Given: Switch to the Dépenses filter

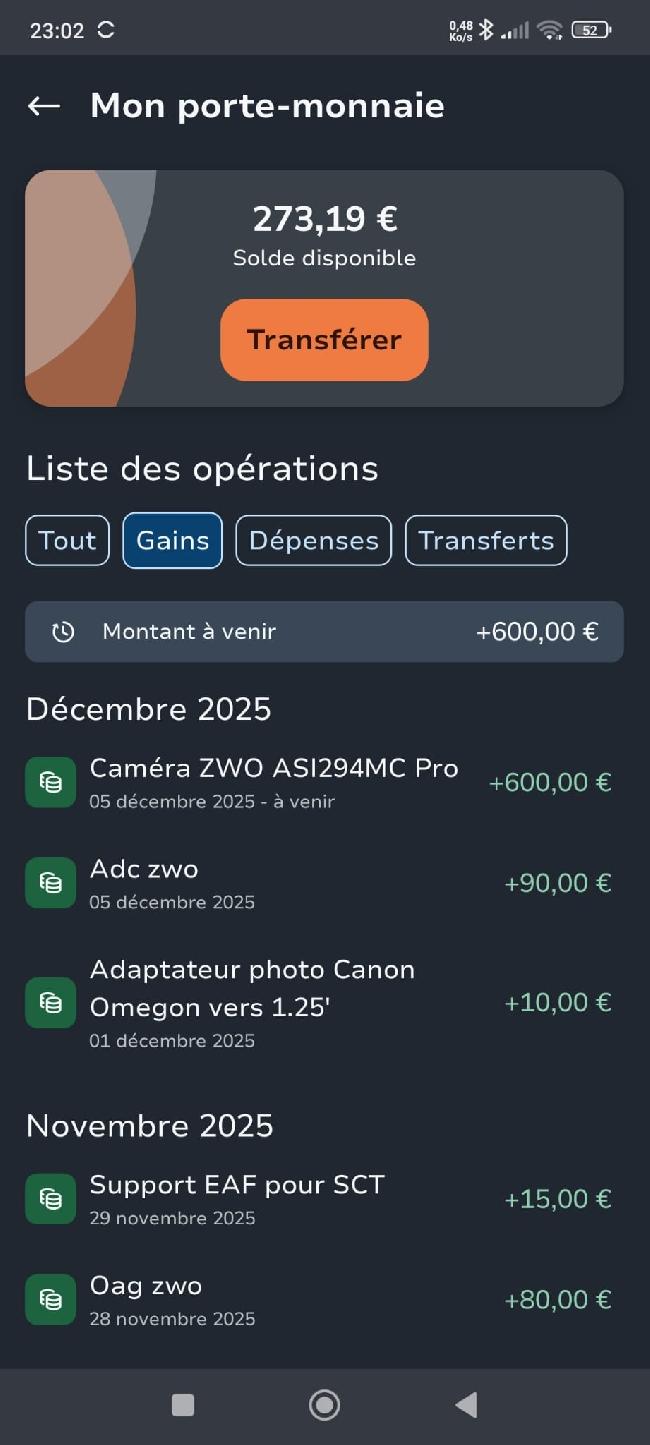Looking at the screenshot, I should pos(313,541).
